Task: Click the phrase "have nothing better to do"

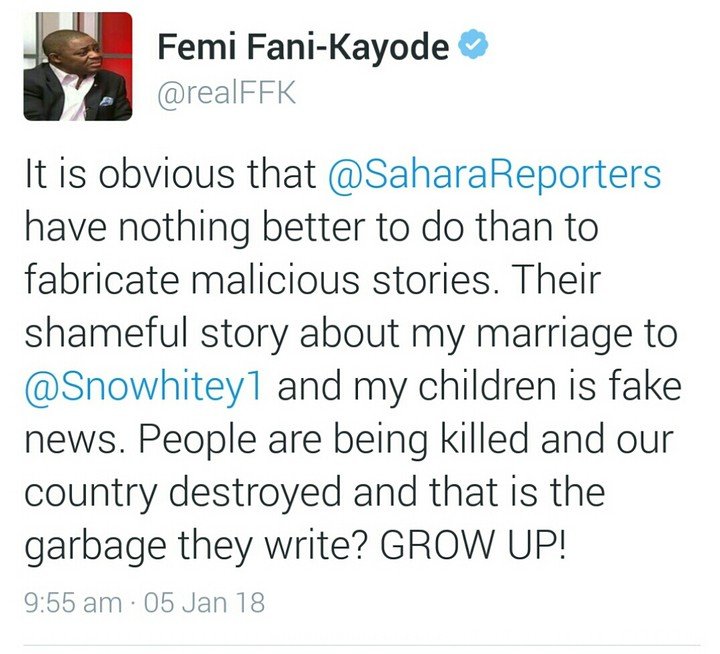Action: pyautogui.click(x=232, y=228)
